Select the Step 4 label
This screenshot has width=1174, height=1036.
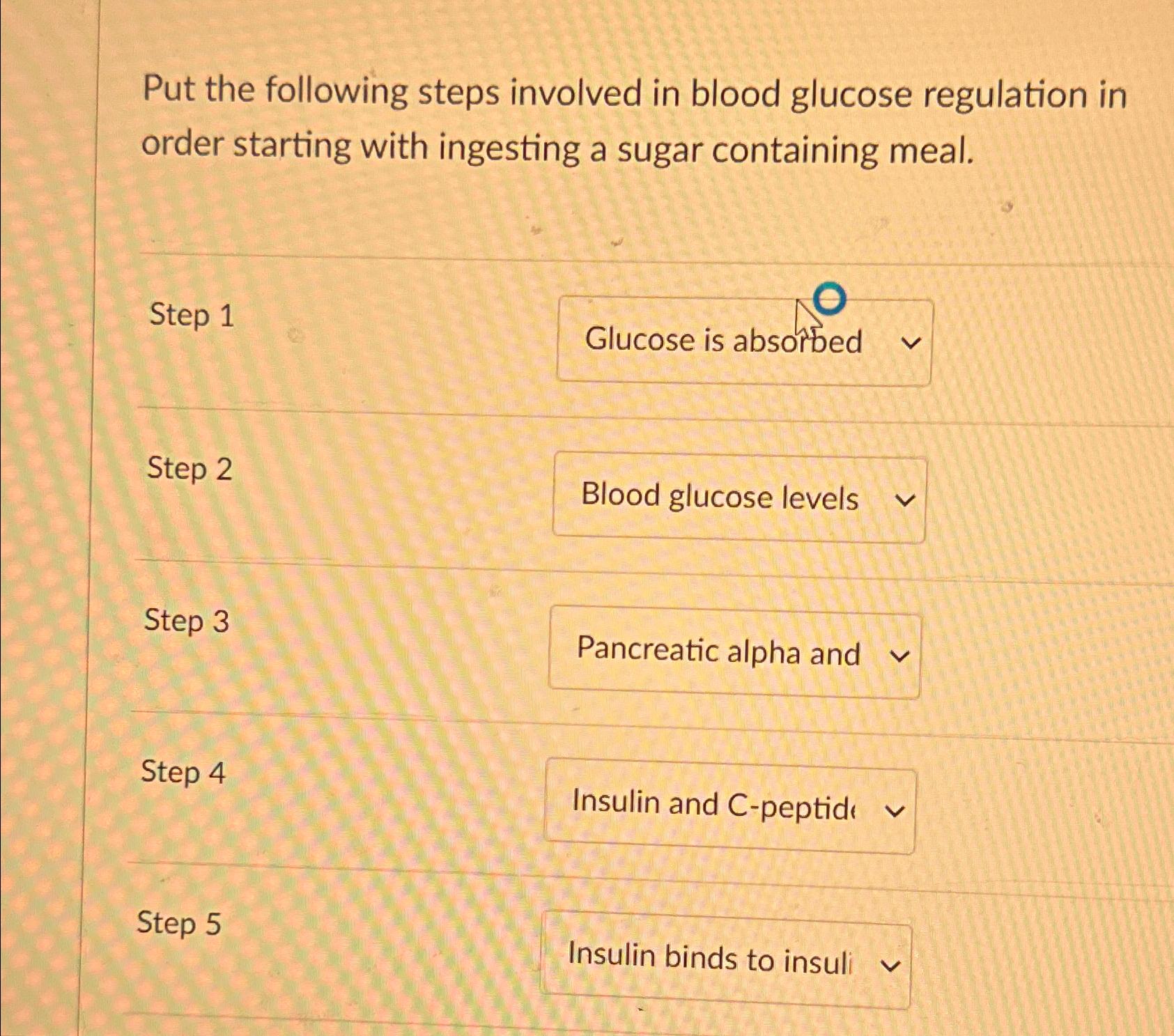183,772
